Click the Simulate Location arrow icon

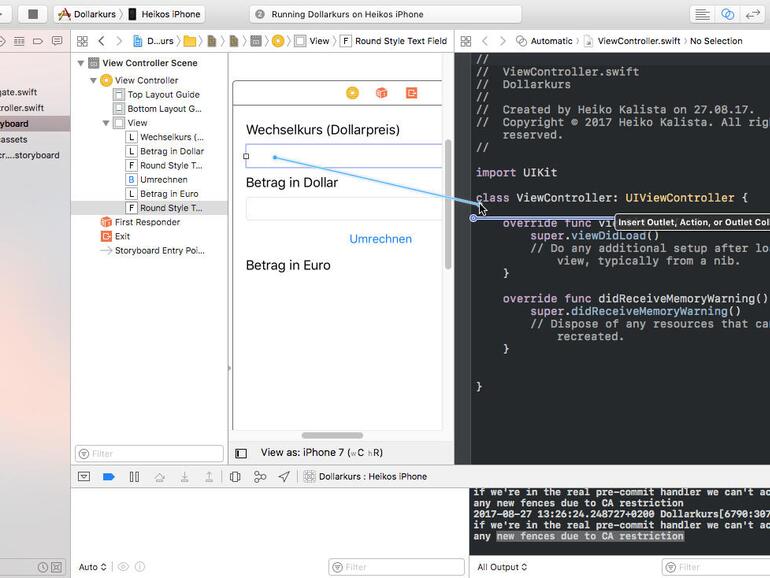point(284,477)
